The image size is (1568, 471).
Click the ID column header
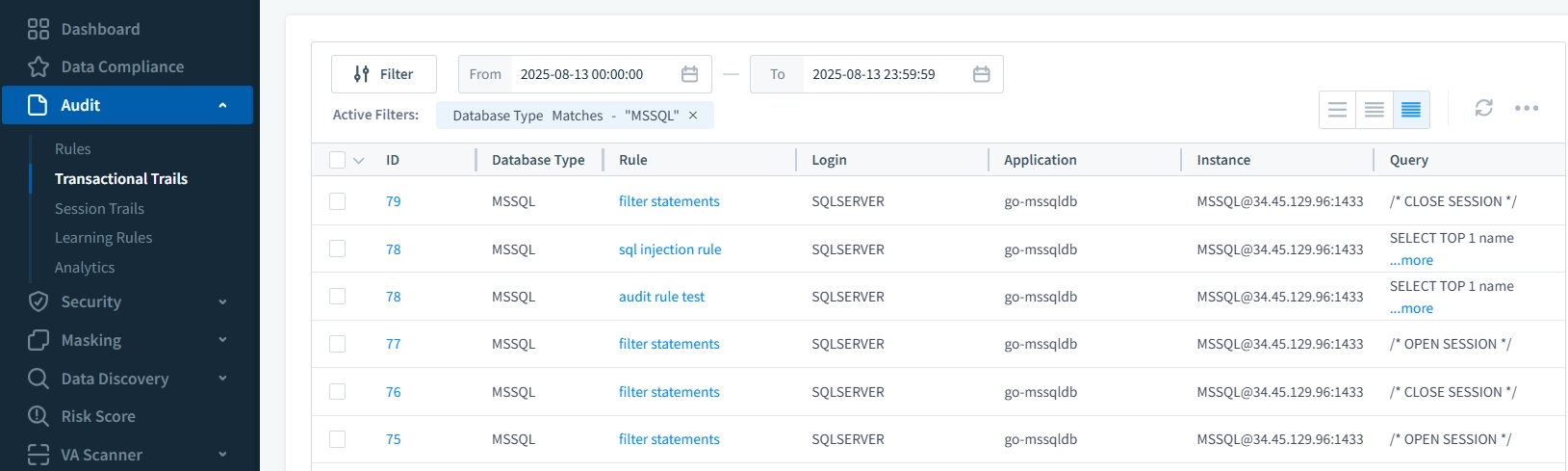(393, 160)
